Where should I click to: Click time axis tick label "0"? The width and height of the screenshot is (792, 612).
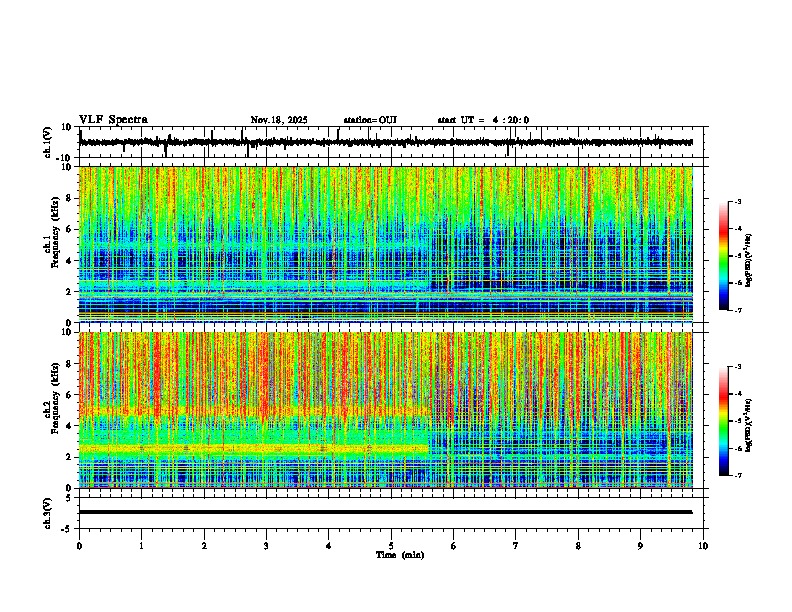(79, 546)
